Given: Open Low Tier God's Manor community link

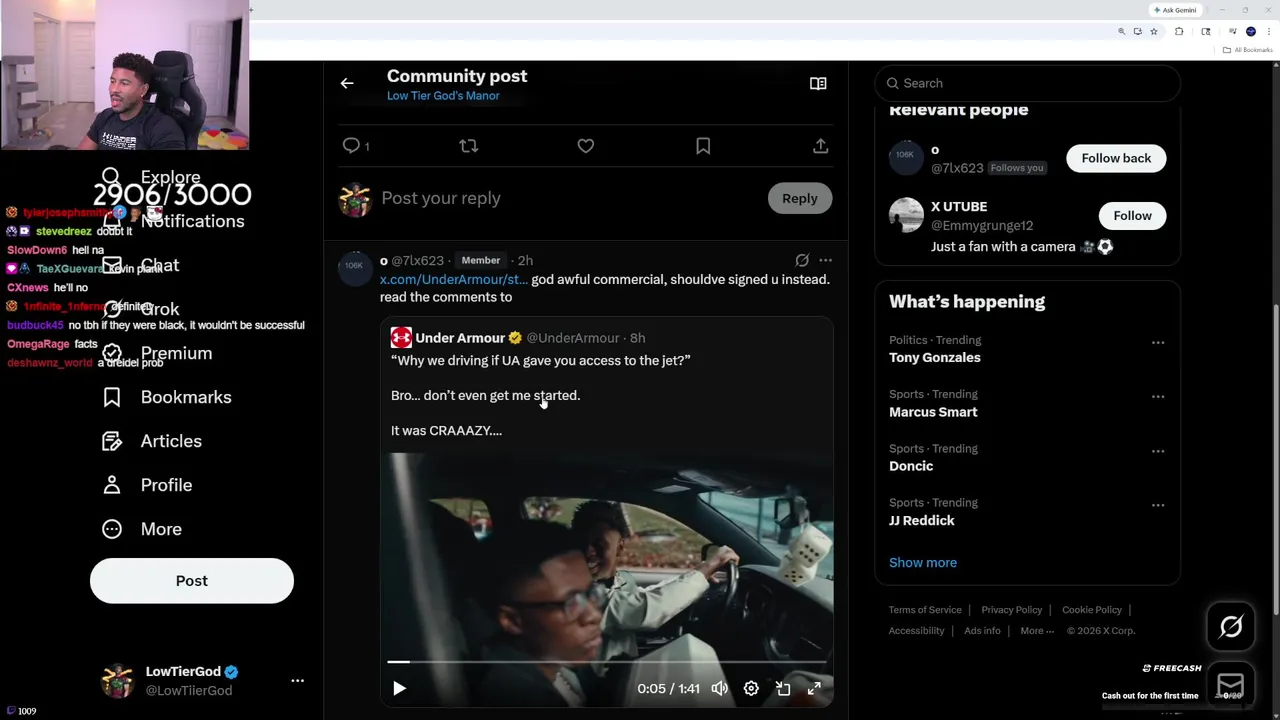Looking at the screenshot, I should tap(443, 96).
